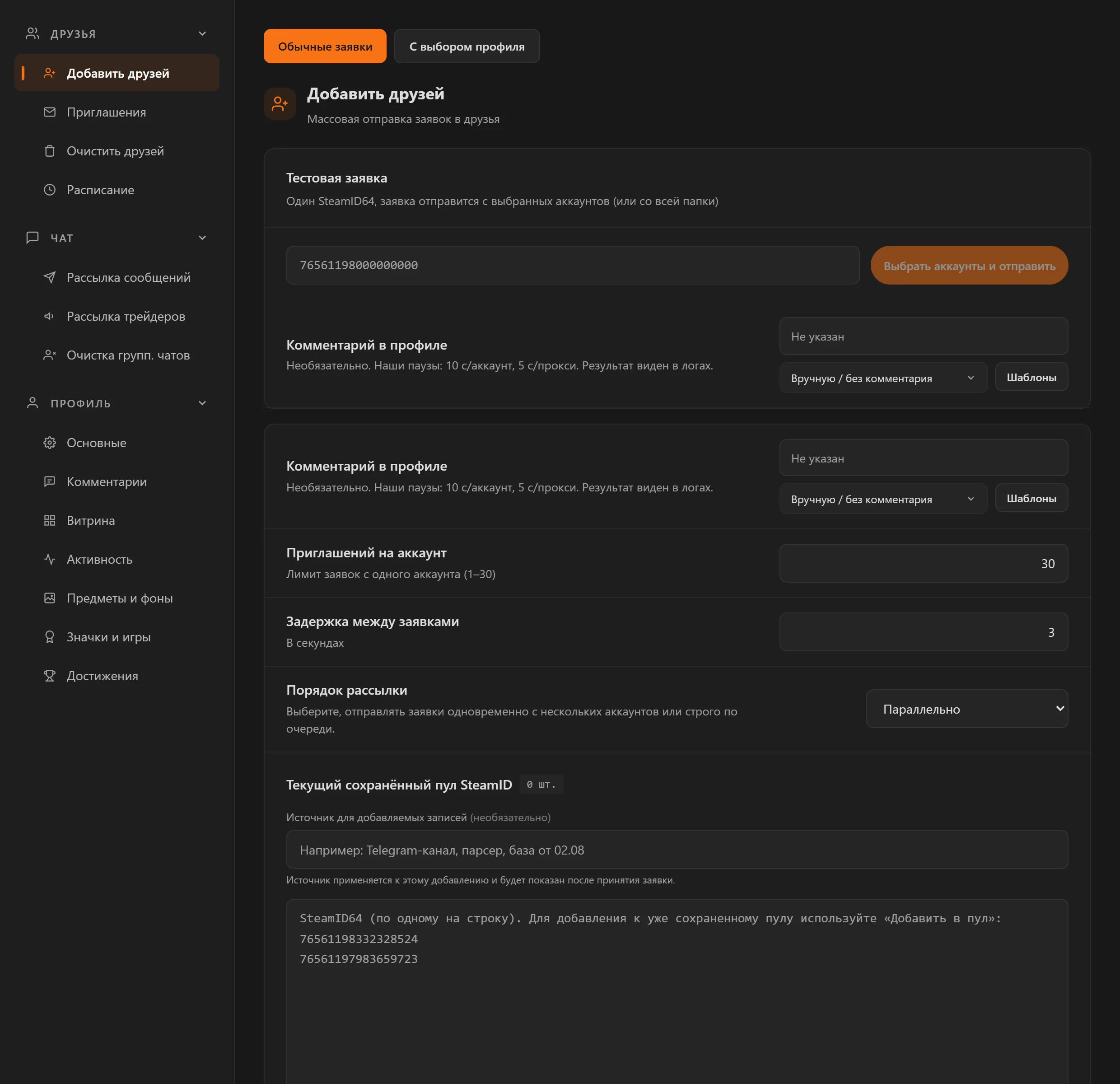Image resolution: width=1120 pixels, height=1084 pixels.
Task: Click the Рассылка сообщений paper plane icon
Action: (x=50, y=277)
